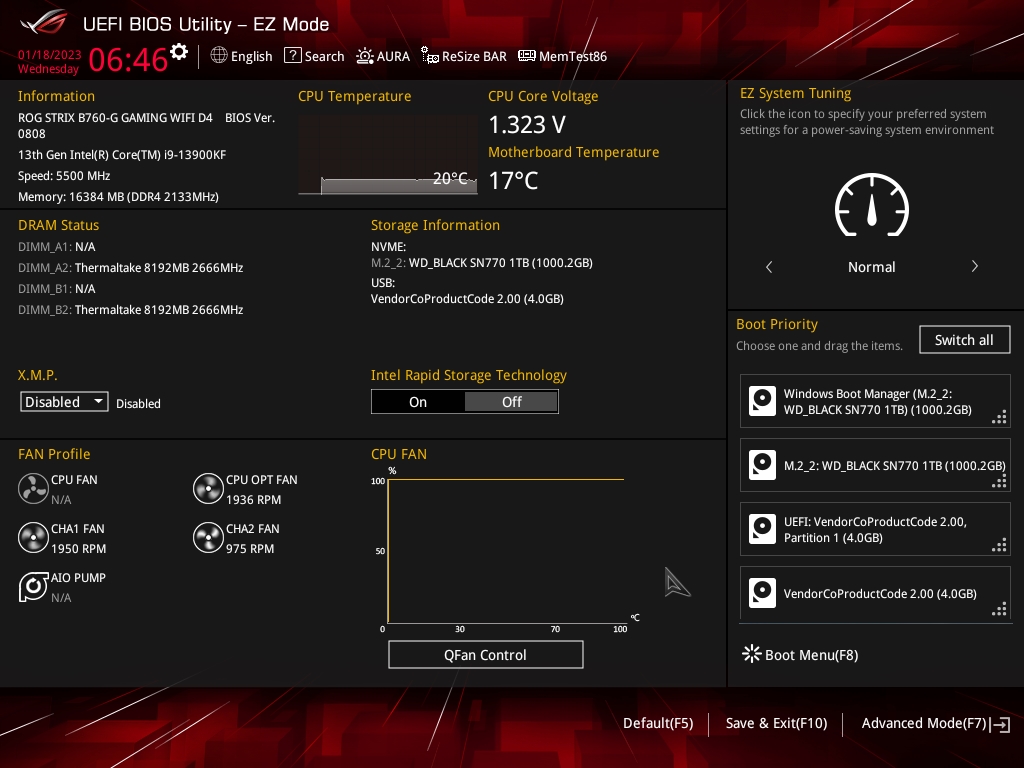1024x768 pixels.
Task: Click Save & Exit(F10)
Action: coord(776,723)
